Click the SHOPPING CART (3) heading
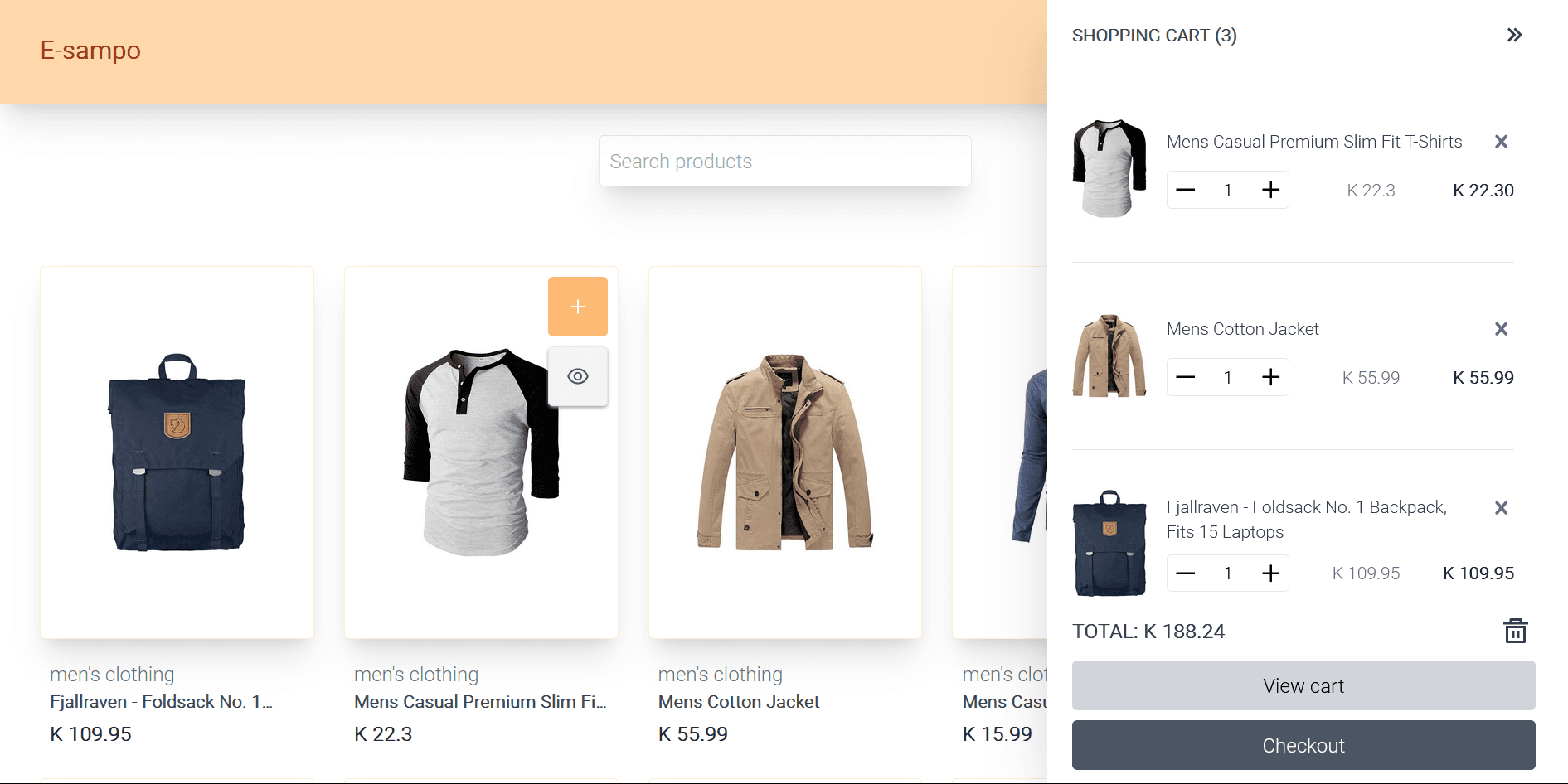 point(1154,36)
